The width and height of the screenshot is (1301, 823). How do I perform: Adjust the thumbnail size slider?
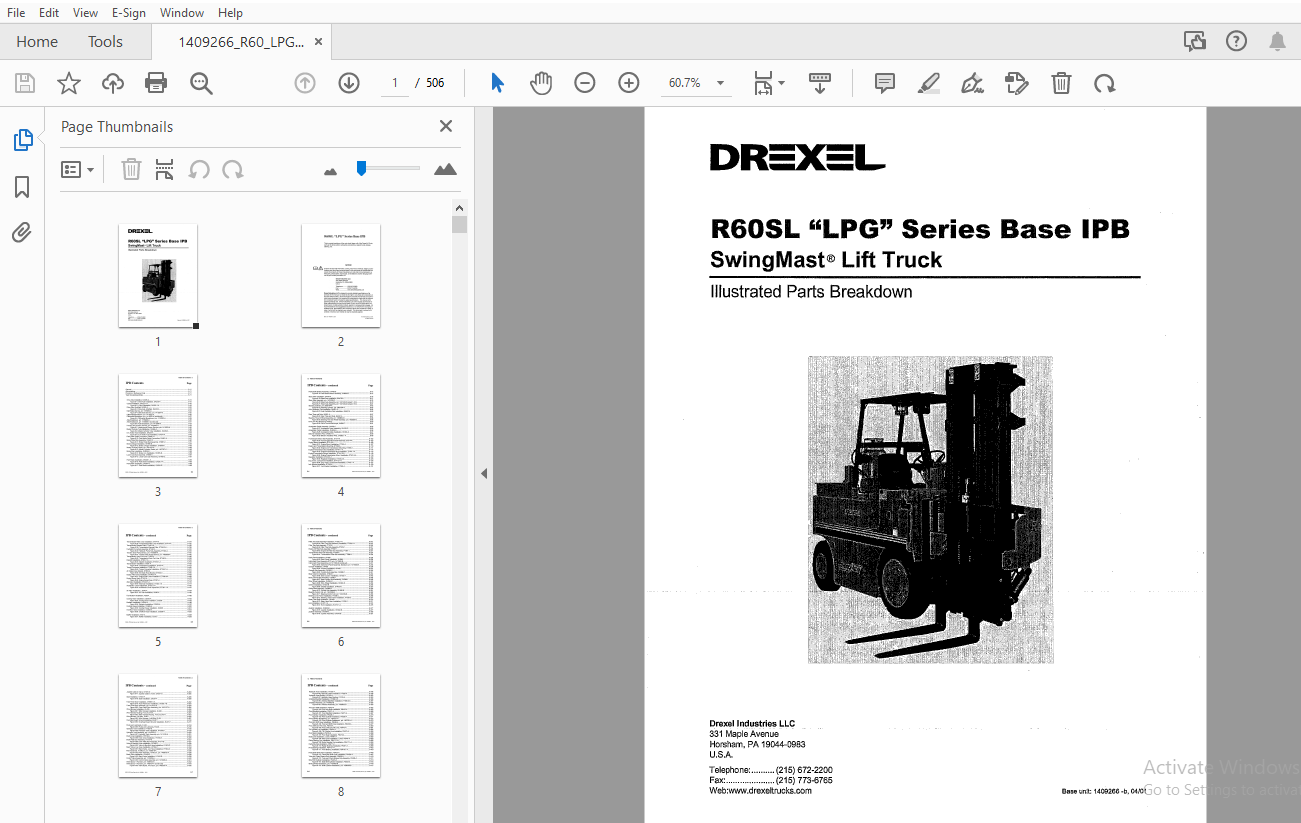click(361, 168)
